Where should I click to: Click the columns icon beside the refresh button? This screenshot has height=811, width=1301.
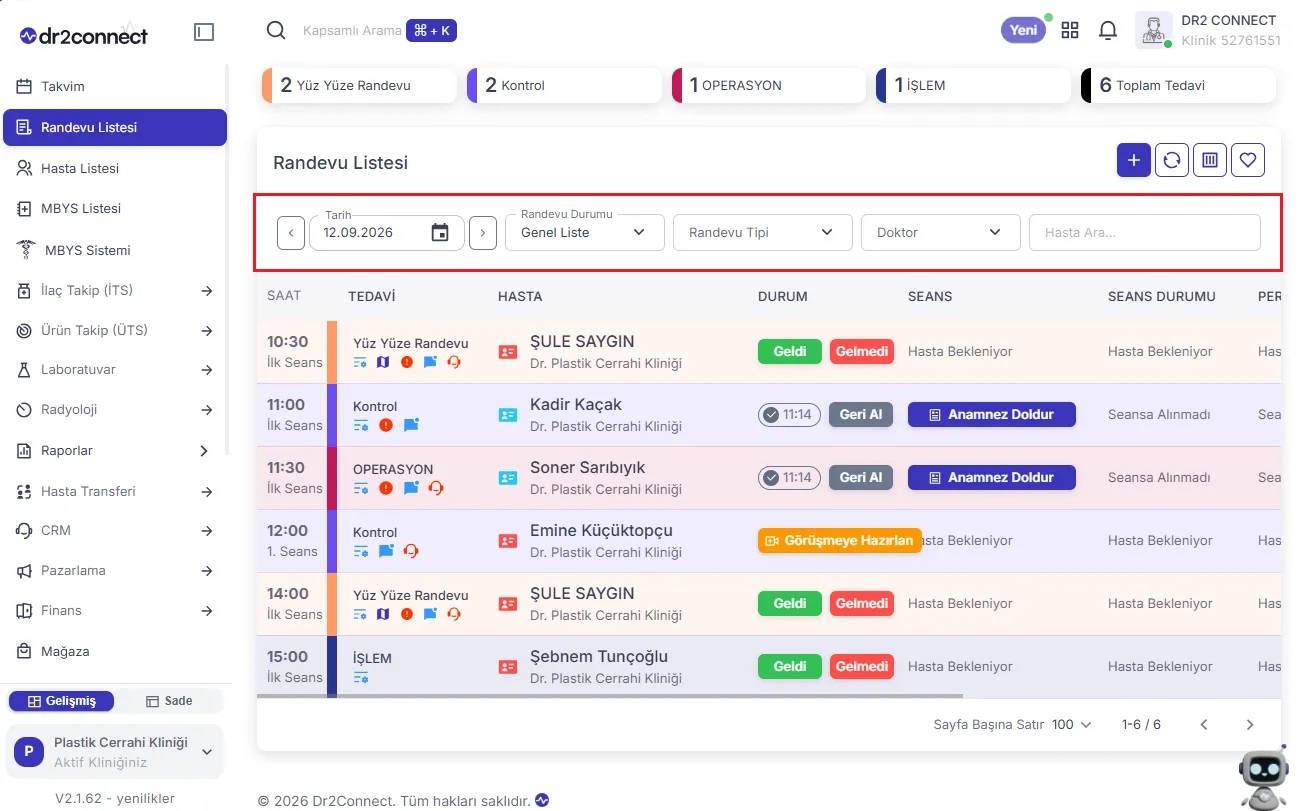click(1210, 160)
